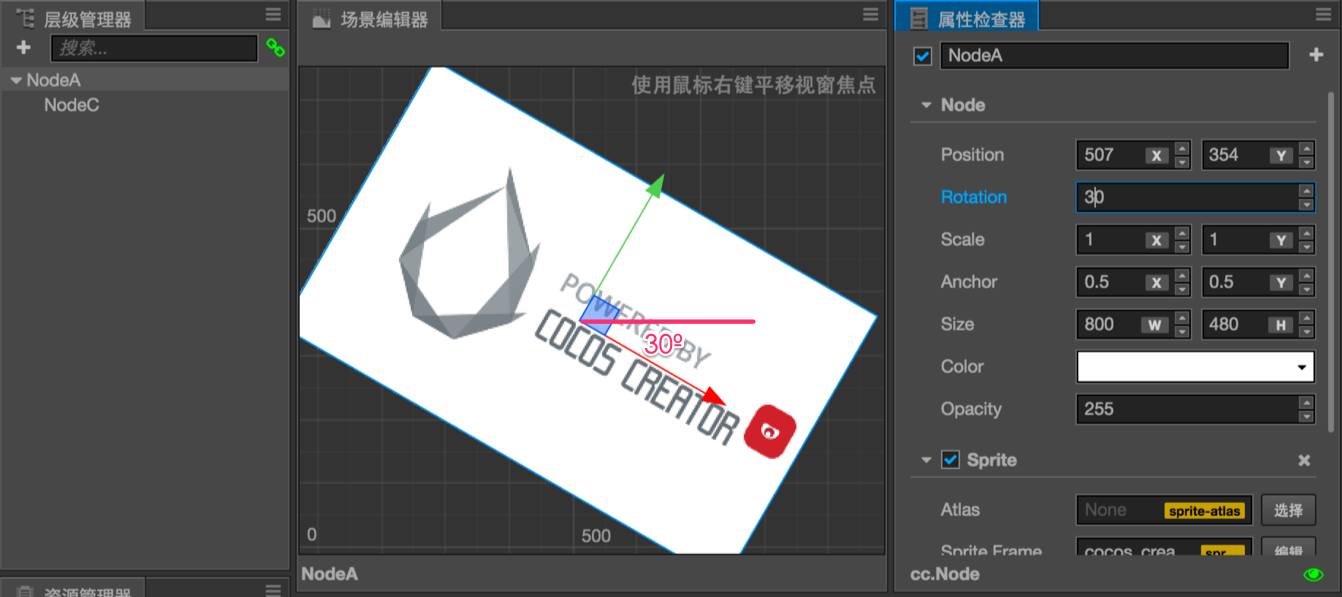This screenshot has height=597, width=1342.
Task: Click the Rotation input field
Action: [x=1187, y=197]
